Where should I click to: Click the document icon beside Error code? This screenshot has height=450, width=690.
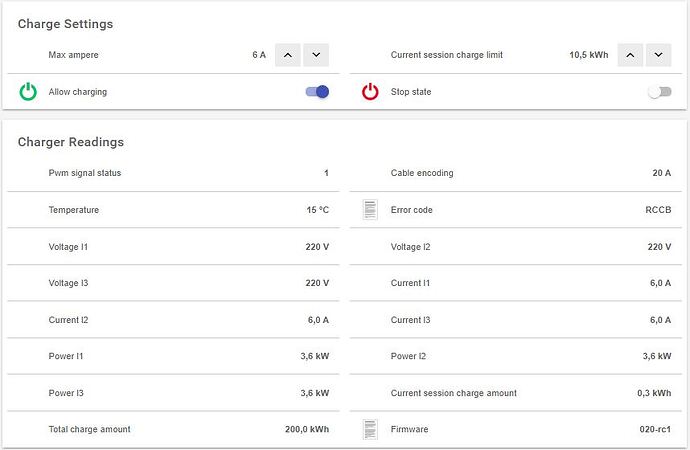coord(370,209)
